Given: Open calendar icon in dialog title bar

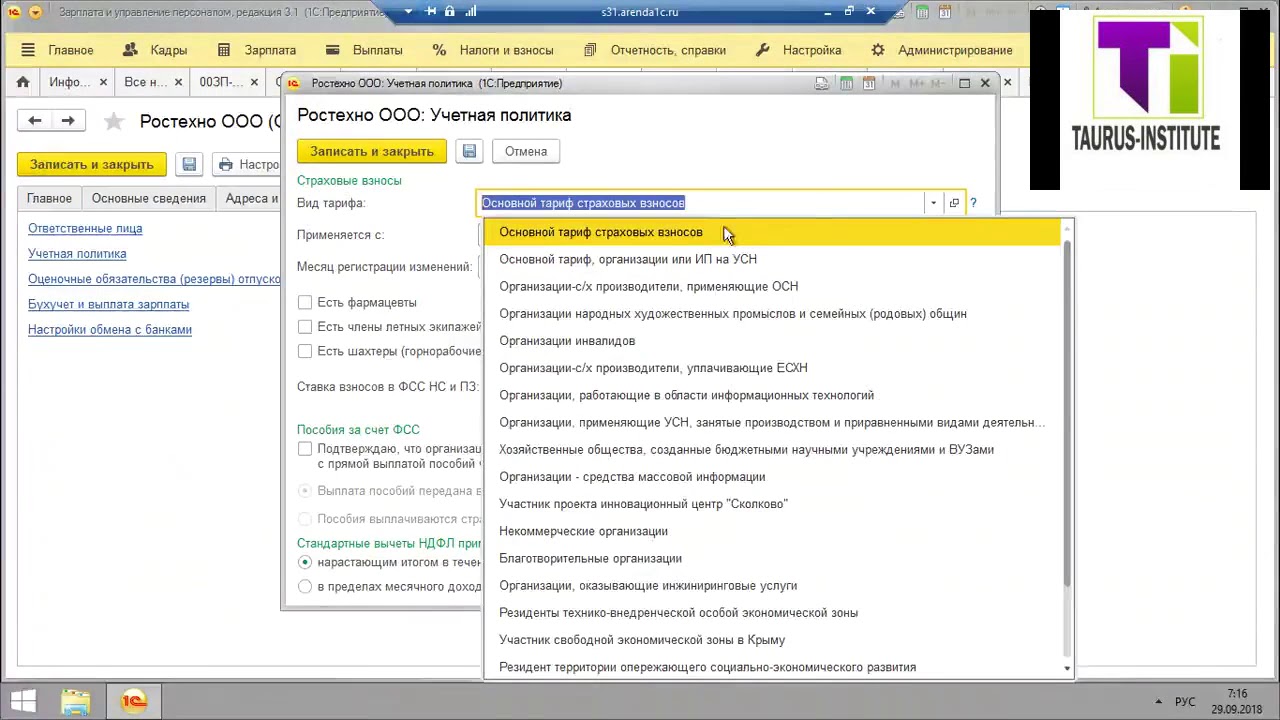Looking at the screenshot, I should tap(869, 83).
